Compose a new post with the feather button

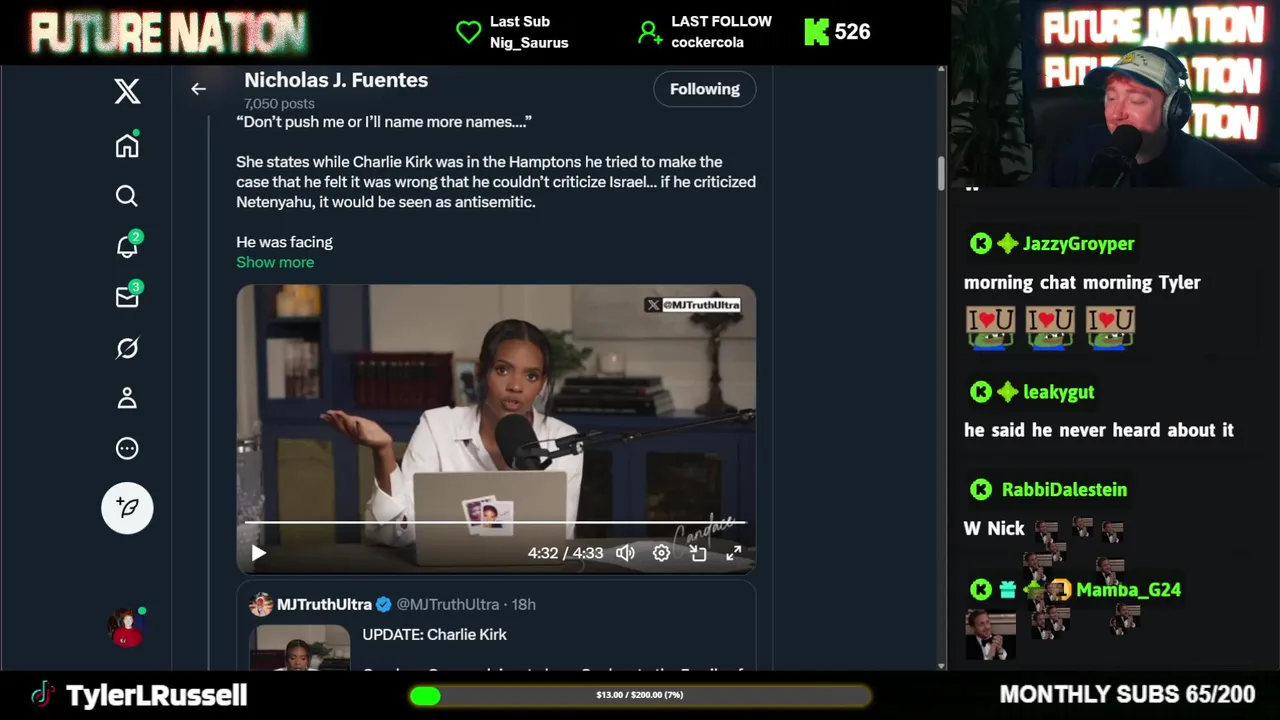coord(127,508)
